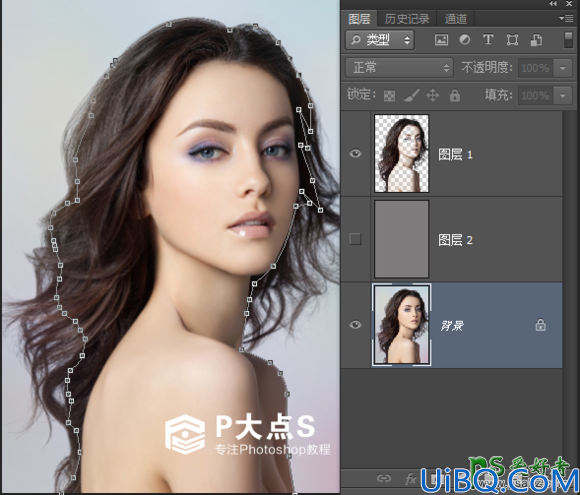Viewport: 580px width, 495px height.
Task: Select the 图层 2 layer name
Action: [x=455, y=240]
